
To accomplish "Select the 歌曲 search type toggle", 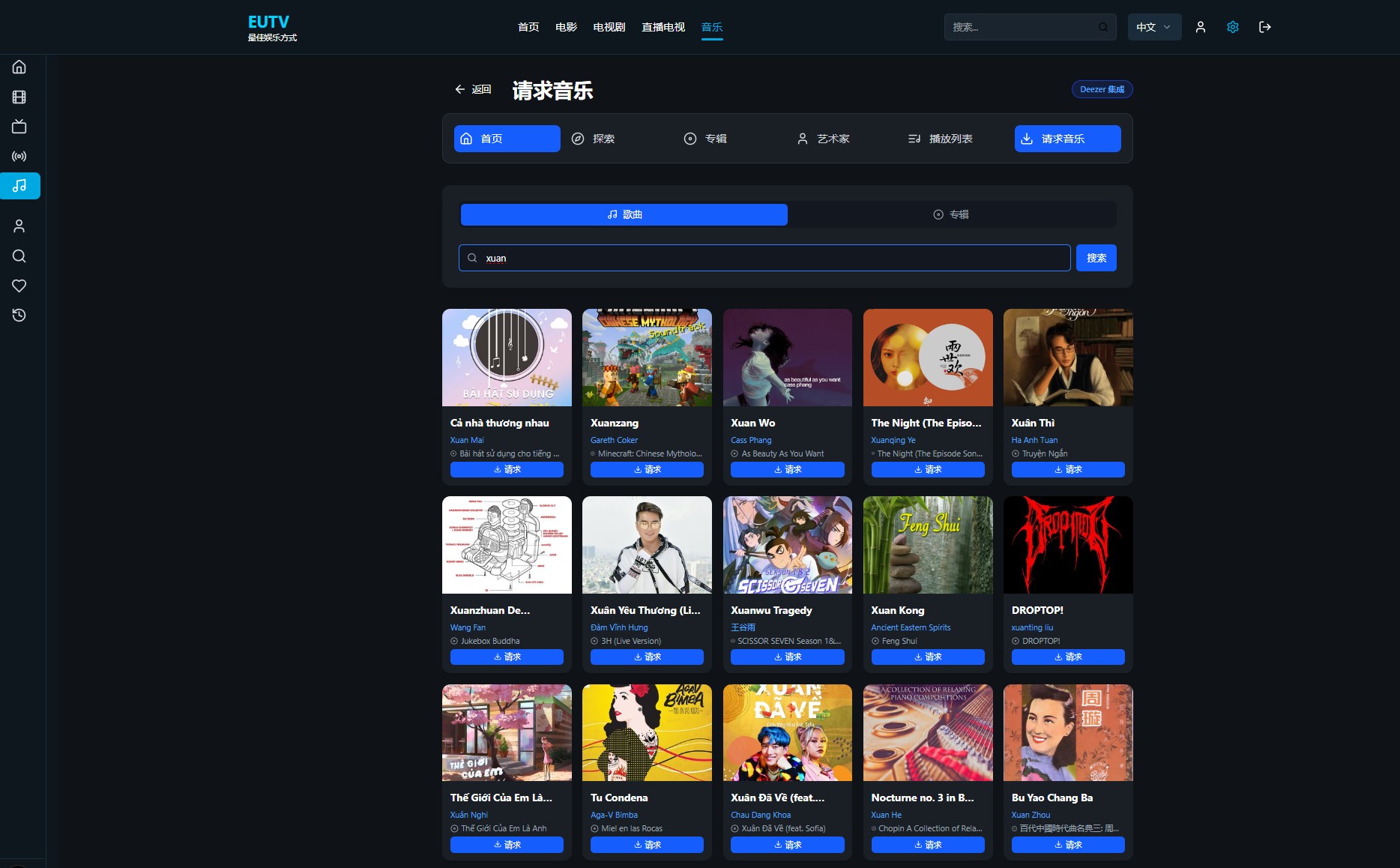I will click(624, 214).
